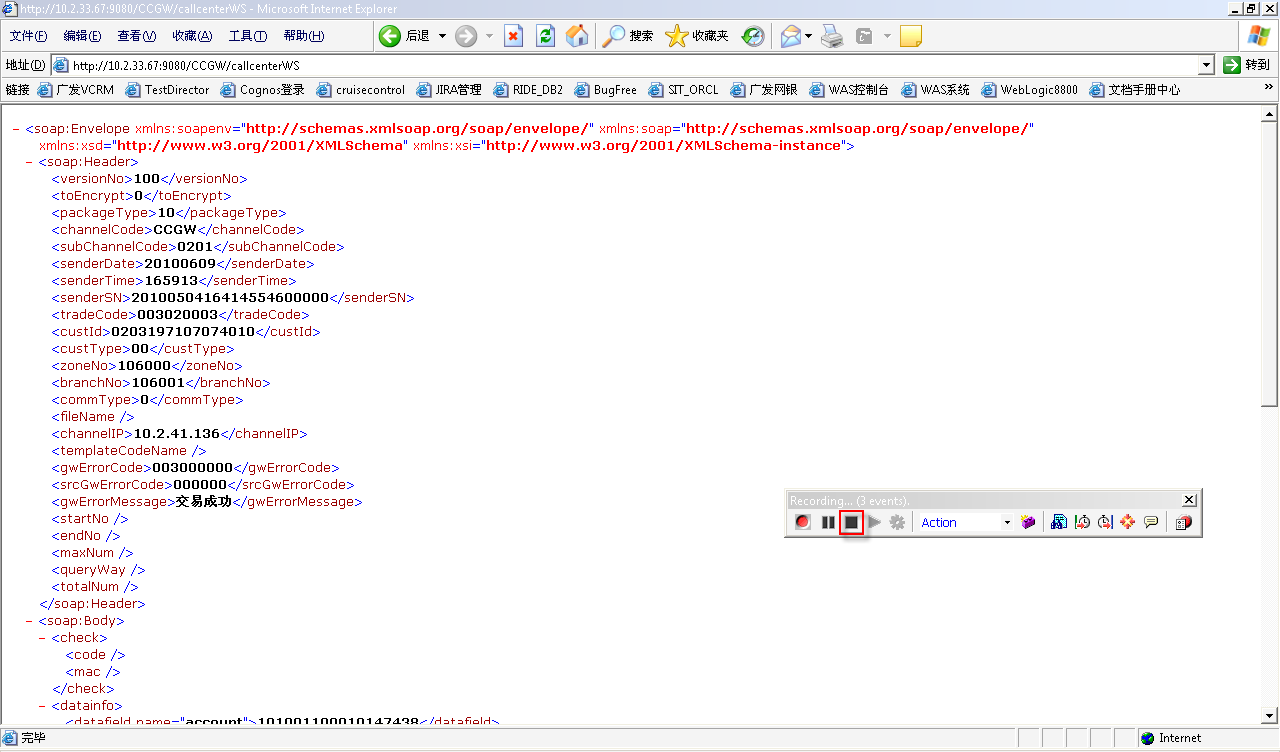The image size is (1280, 752).
Task: Collapse the soap:Envelope node
Action: (17, 129)
